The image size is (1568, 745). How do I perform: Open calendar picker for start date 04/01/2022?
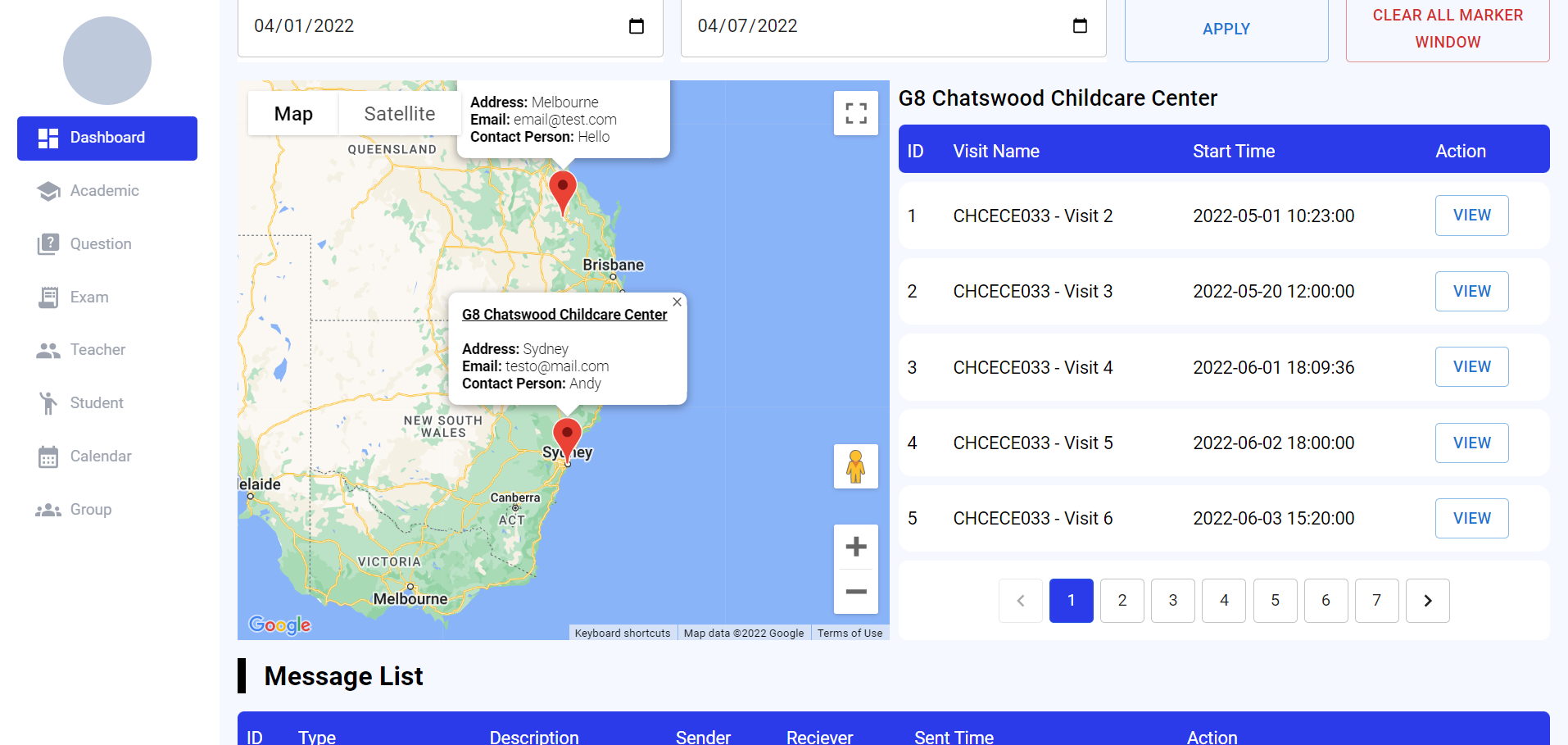point(636,26)
